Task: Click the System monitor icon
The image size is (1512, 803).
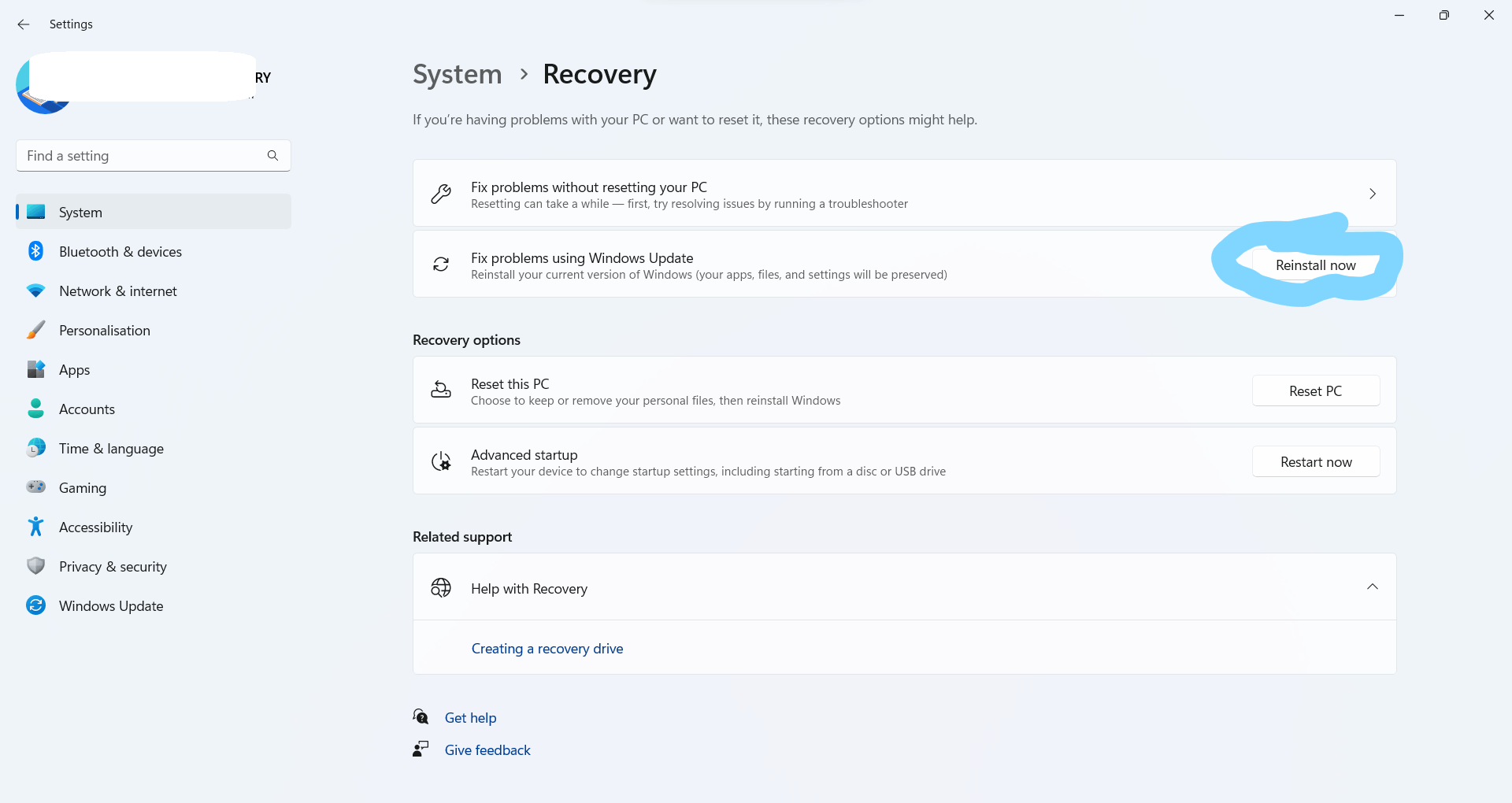Action: (x=36, y=212)
